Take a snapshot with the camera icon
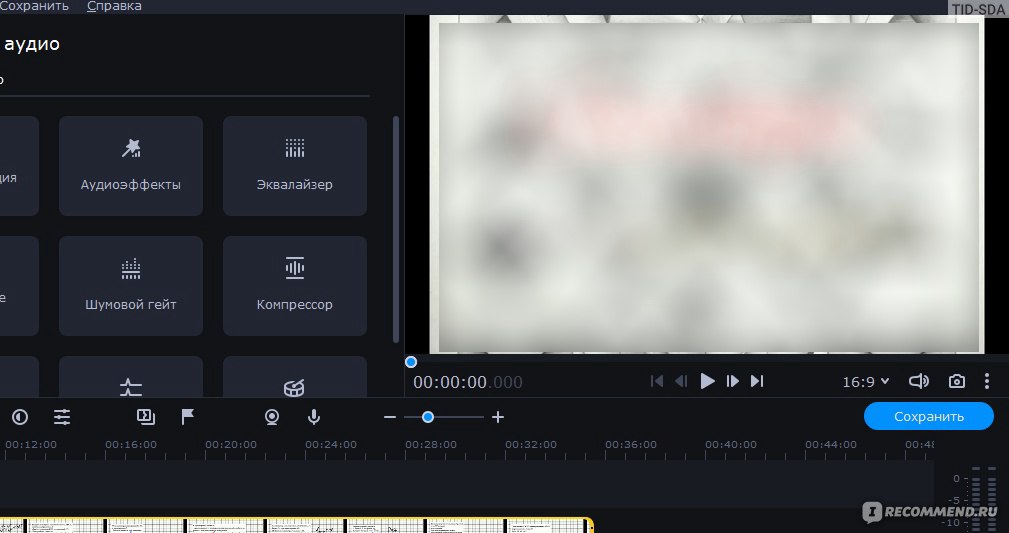 tap(956, 381)
